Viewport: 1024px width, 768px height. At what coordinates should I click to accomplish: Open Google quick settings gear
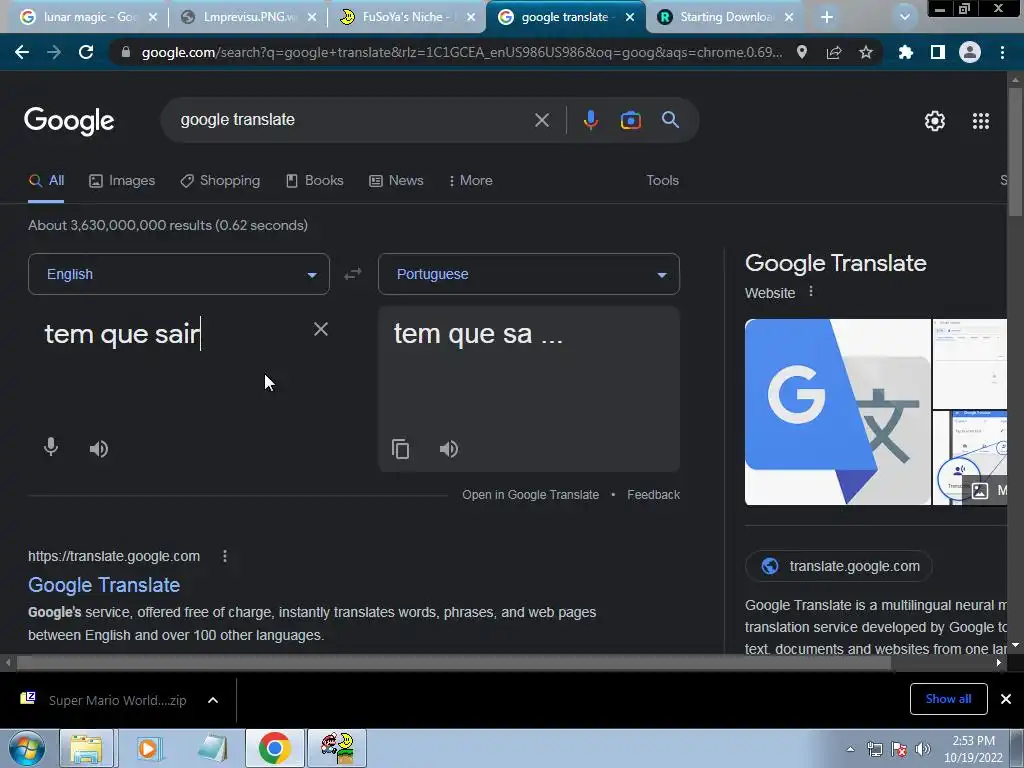click(x=935, y=121)
